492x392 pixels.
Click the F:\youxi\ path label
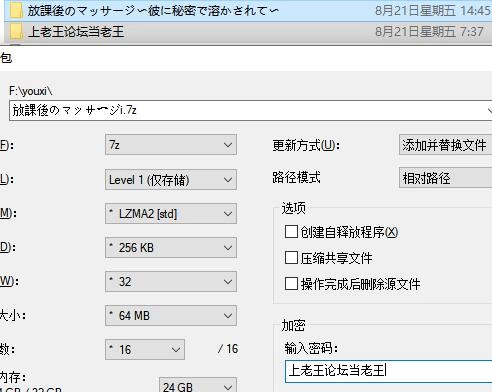(31, 91)
